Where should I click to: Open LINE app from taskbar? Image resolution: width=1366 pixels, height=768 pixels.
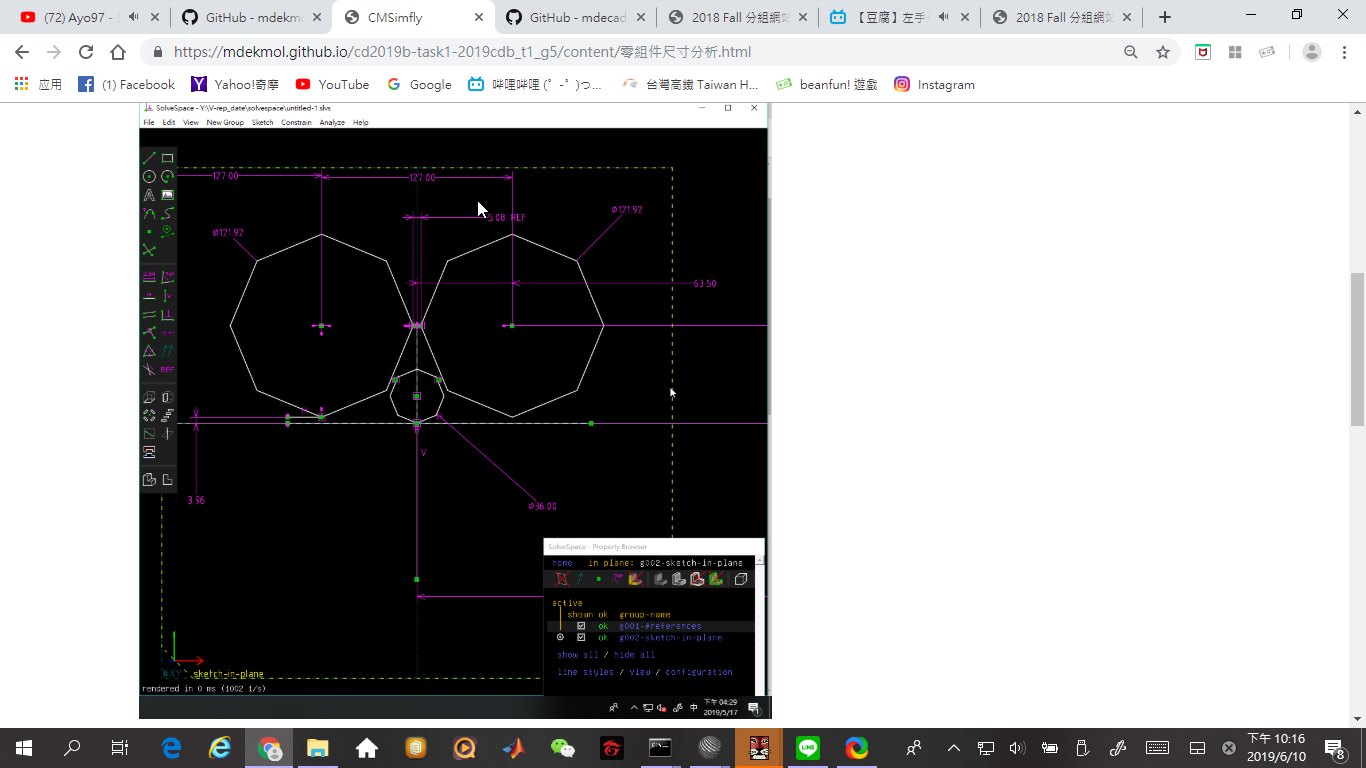(808, 748)
